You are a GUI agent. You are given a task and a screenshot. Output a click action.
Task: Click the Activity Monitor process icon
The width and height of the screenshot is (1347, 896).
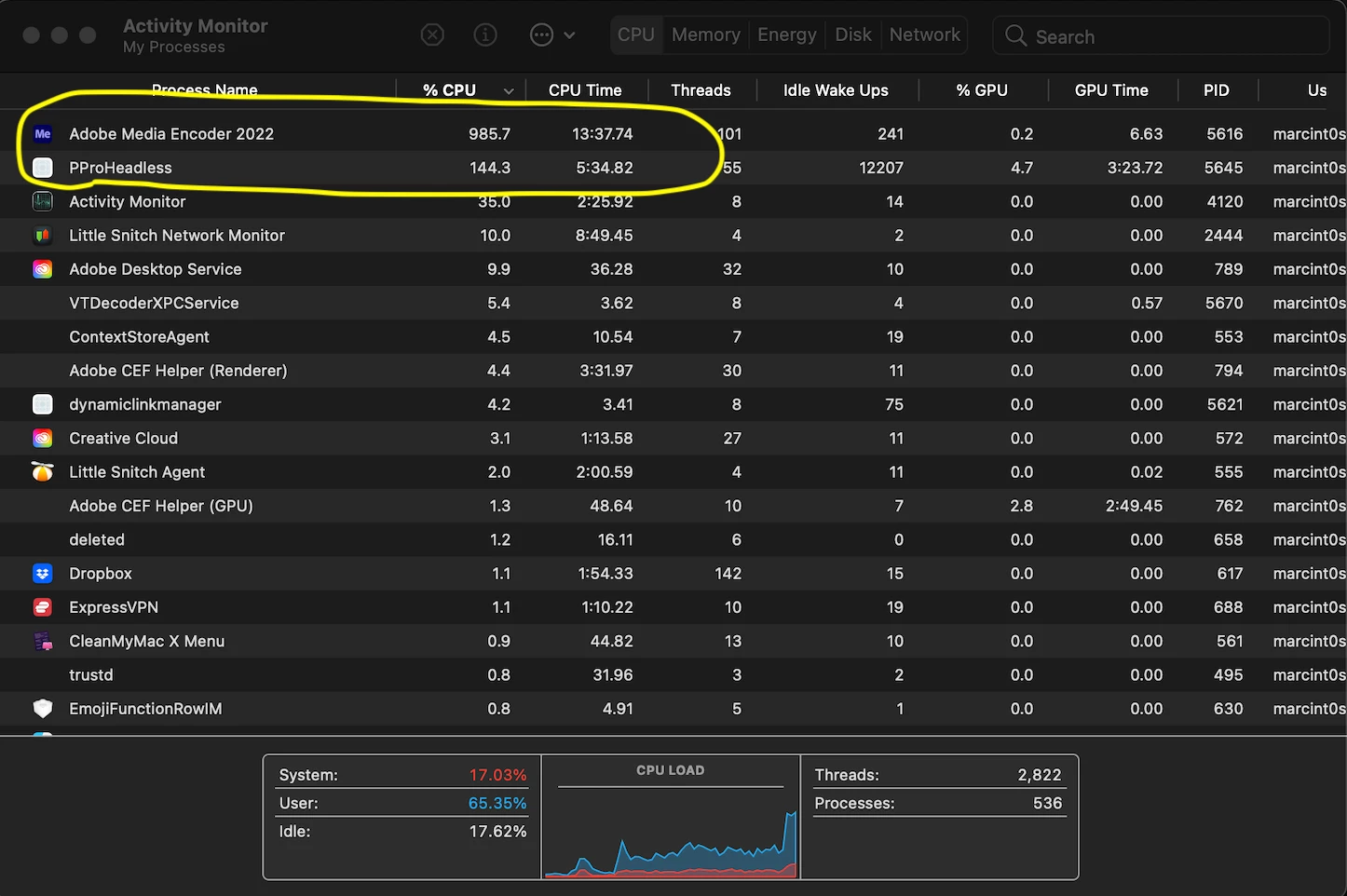(x=43, y=201)
